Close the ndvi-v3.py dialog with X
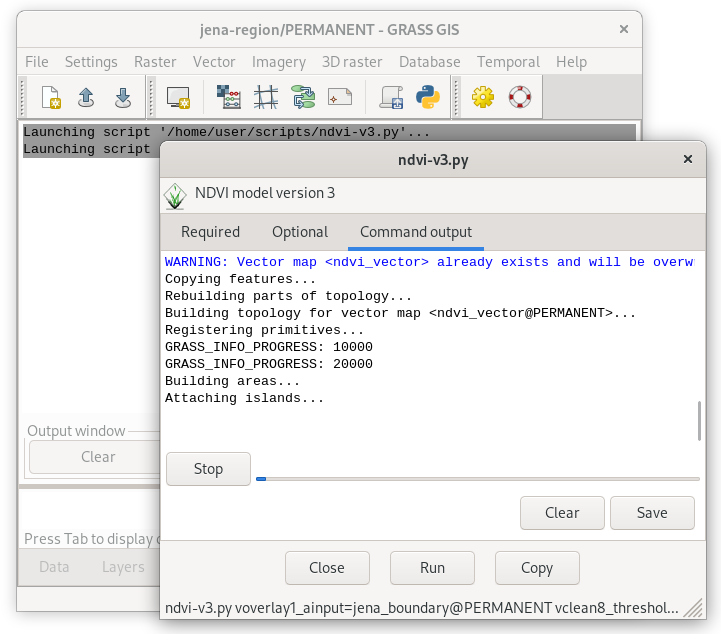The width and height of the screenshot is (721, 634). [x=688, y=159]
